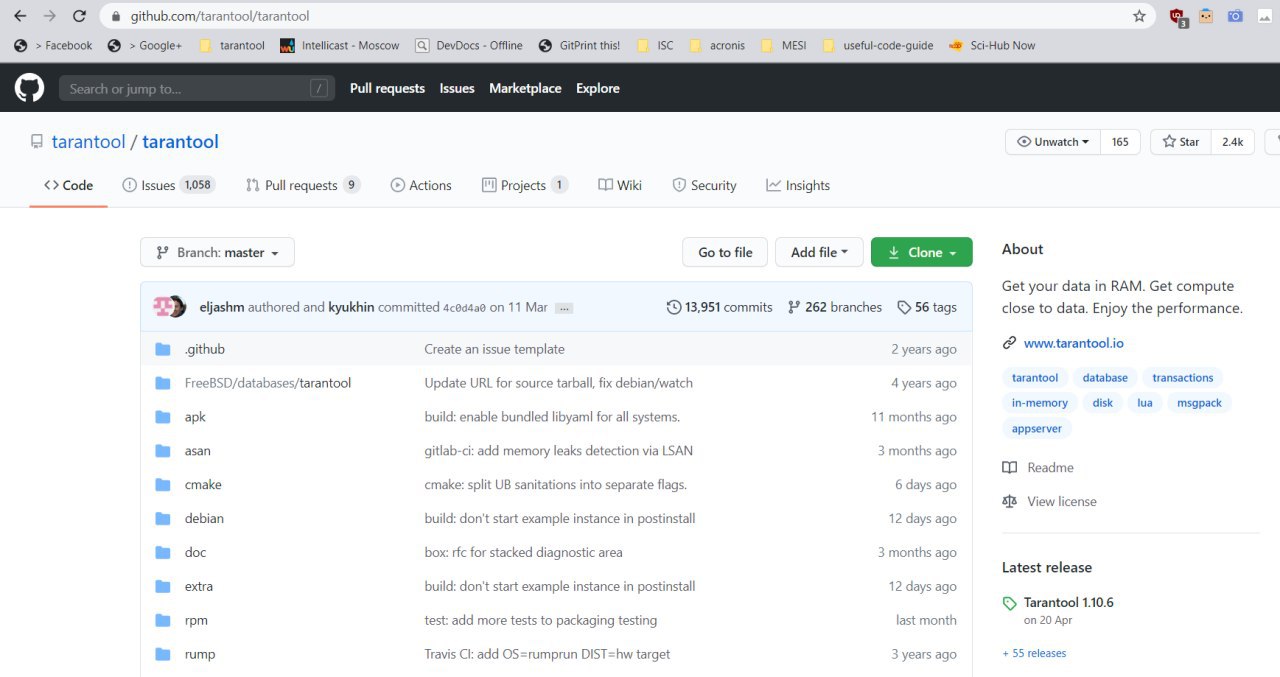Open the DevDocs - Offline bookmark
This screenshot has height=677, width=1280.
[x=469, y=45]
